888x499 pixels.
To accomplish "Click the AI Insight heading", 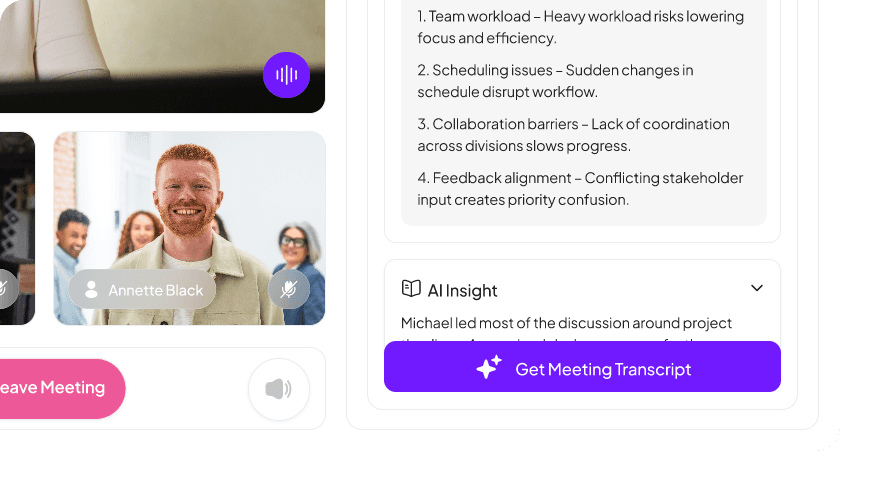I will (462, 291).
